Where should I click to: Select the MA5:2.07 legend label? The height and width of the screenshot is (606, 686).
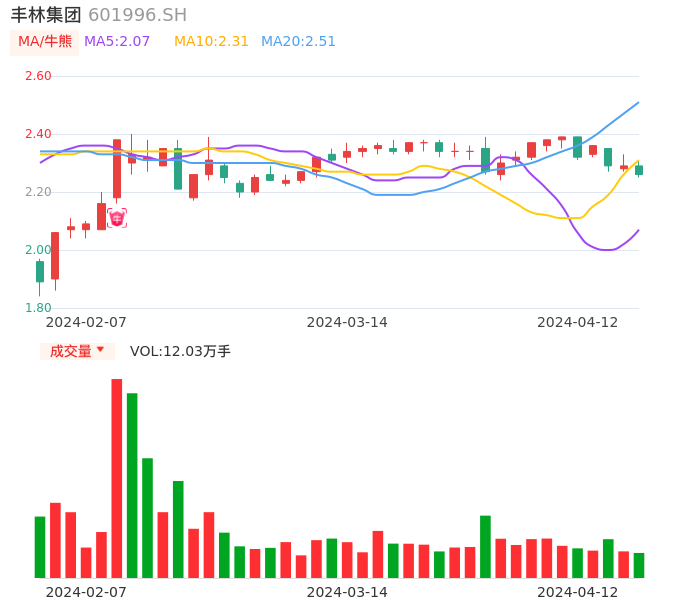click(117, 42)
